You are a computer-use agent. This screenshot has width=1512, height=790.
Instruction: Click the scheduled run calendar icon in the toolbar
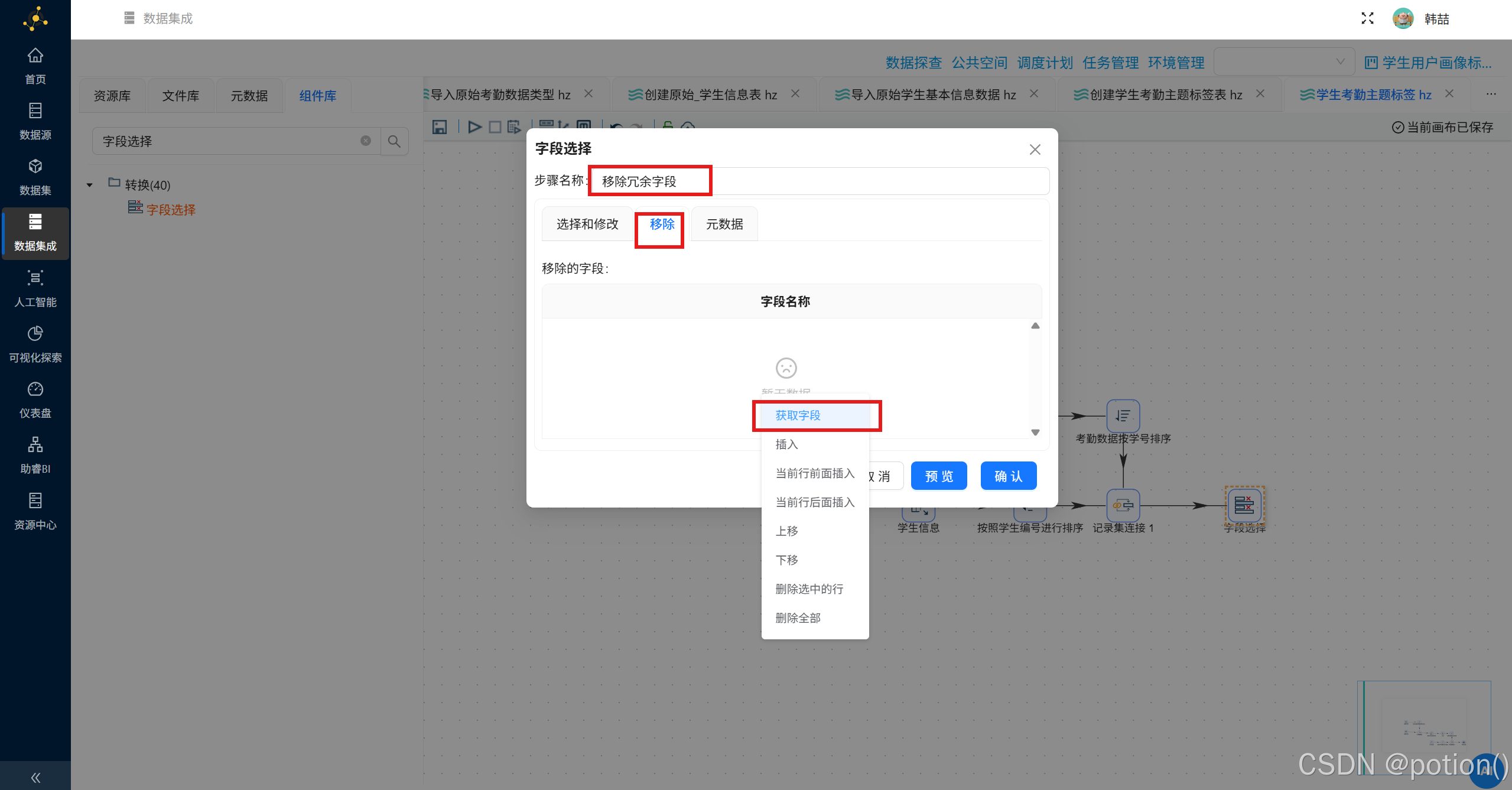513,126
